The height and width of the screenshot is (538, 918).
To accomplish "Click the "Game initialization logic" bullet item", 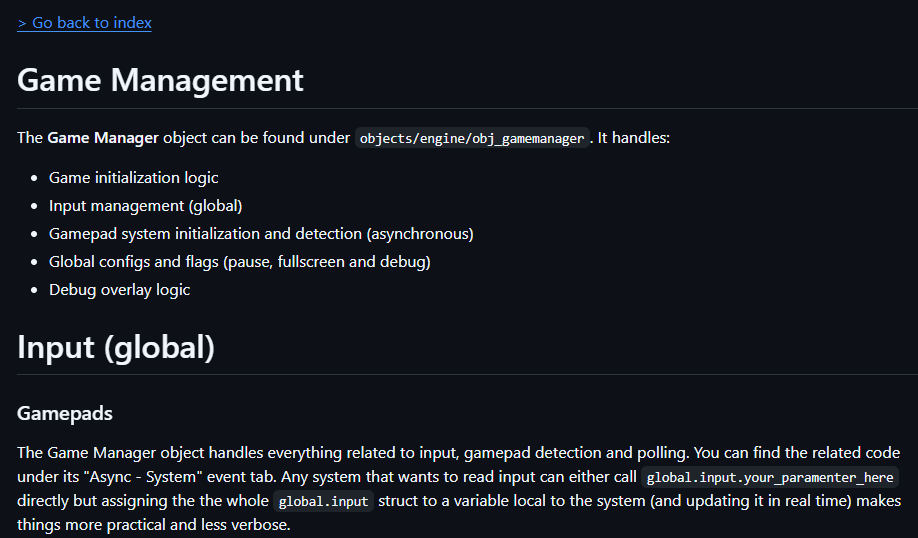I will click(133, 178).
